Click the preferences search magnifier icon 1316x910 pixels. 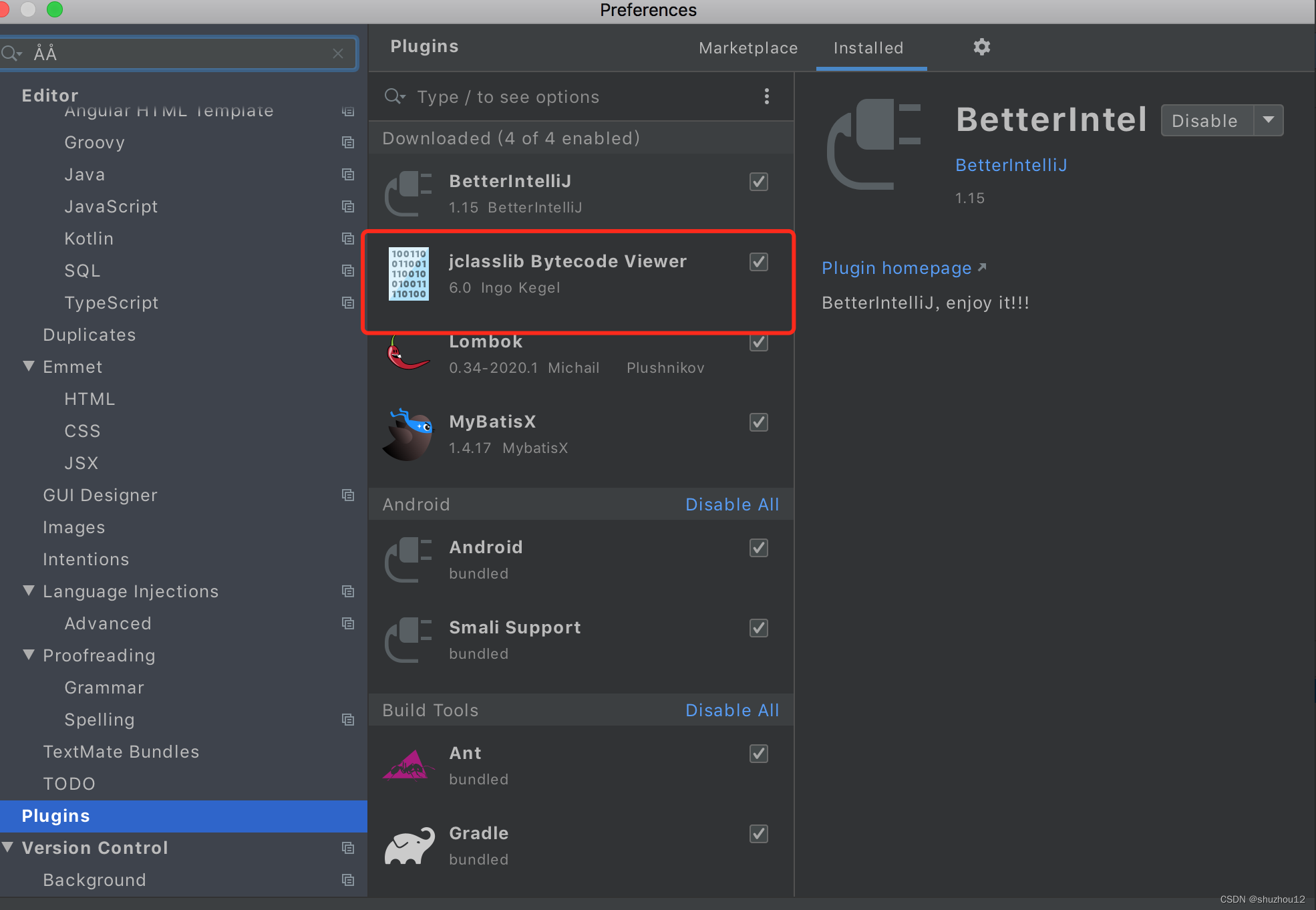point(11,53)
